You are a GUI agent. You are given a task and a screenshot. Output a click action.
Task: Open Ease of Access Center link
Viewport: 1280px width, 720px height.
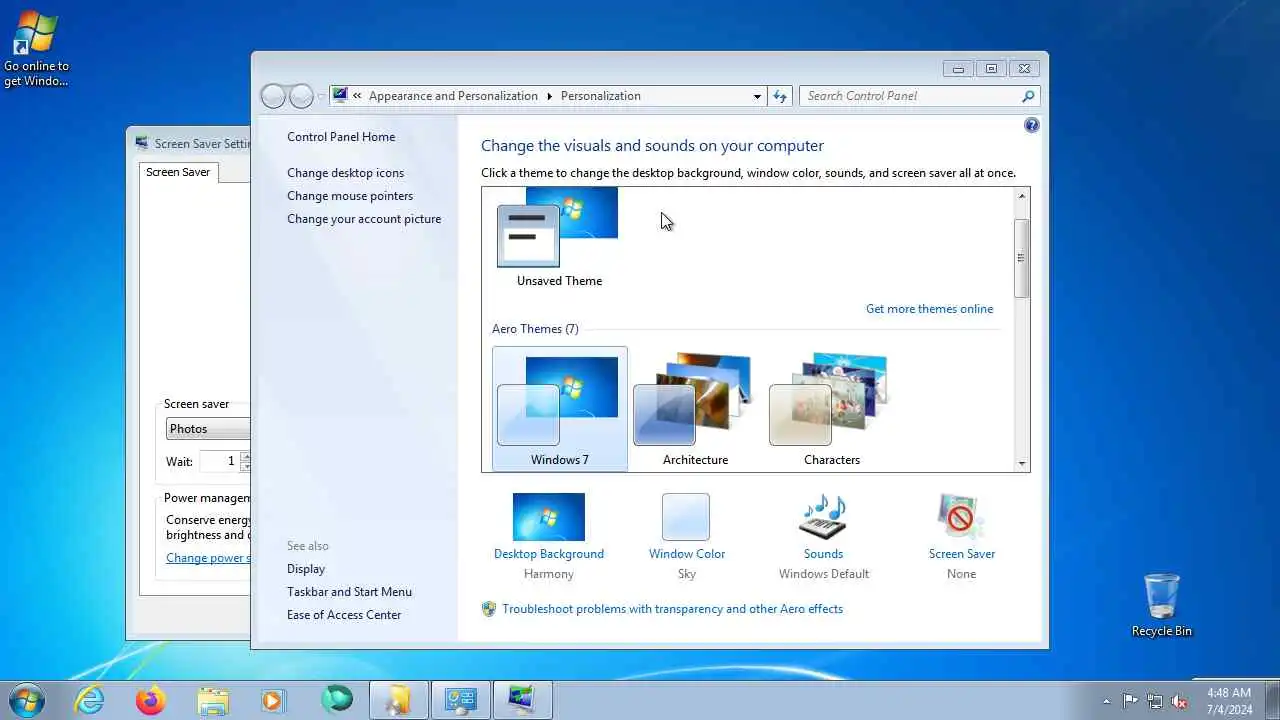tap(344, 615)
